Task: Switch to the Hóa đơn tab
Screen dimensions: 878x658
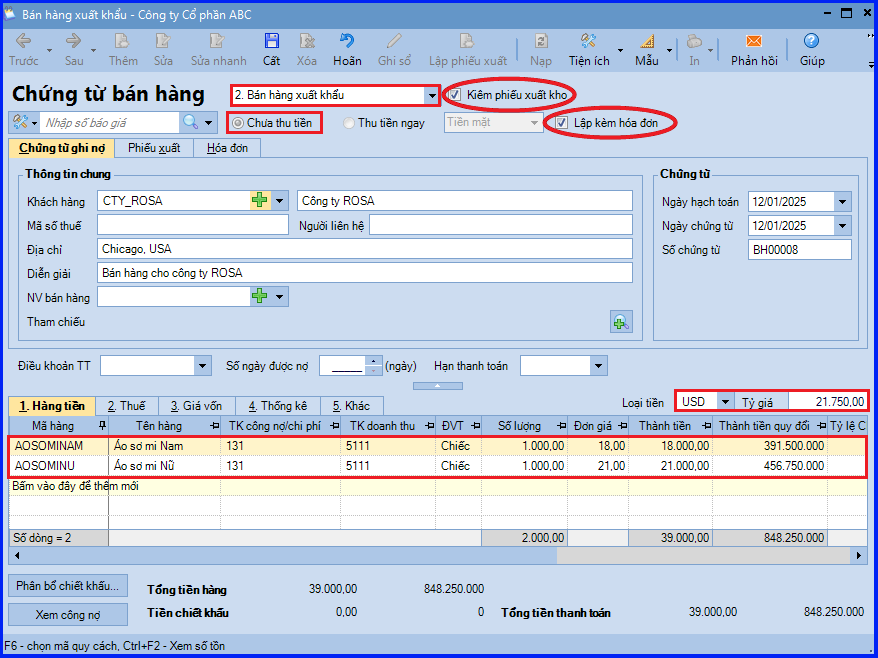Action: 227,148
